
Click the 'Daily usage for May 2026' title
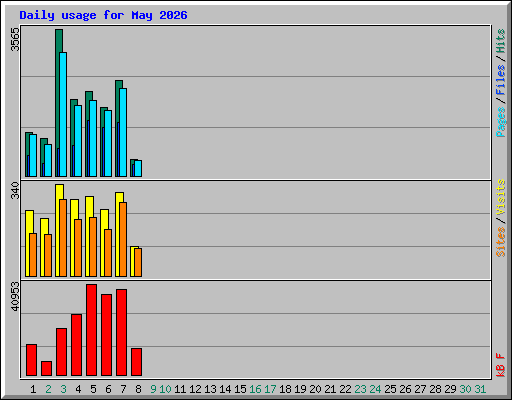pyautogui.click(x=103, y=15)
